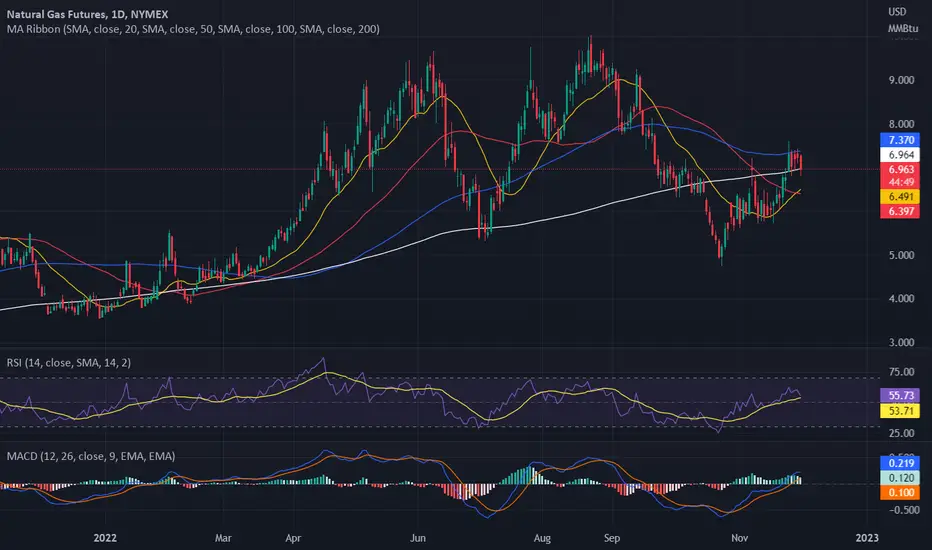Click the Natural Gas Futures chart title
Screen dimensions: 932x550
coord(87,14)
